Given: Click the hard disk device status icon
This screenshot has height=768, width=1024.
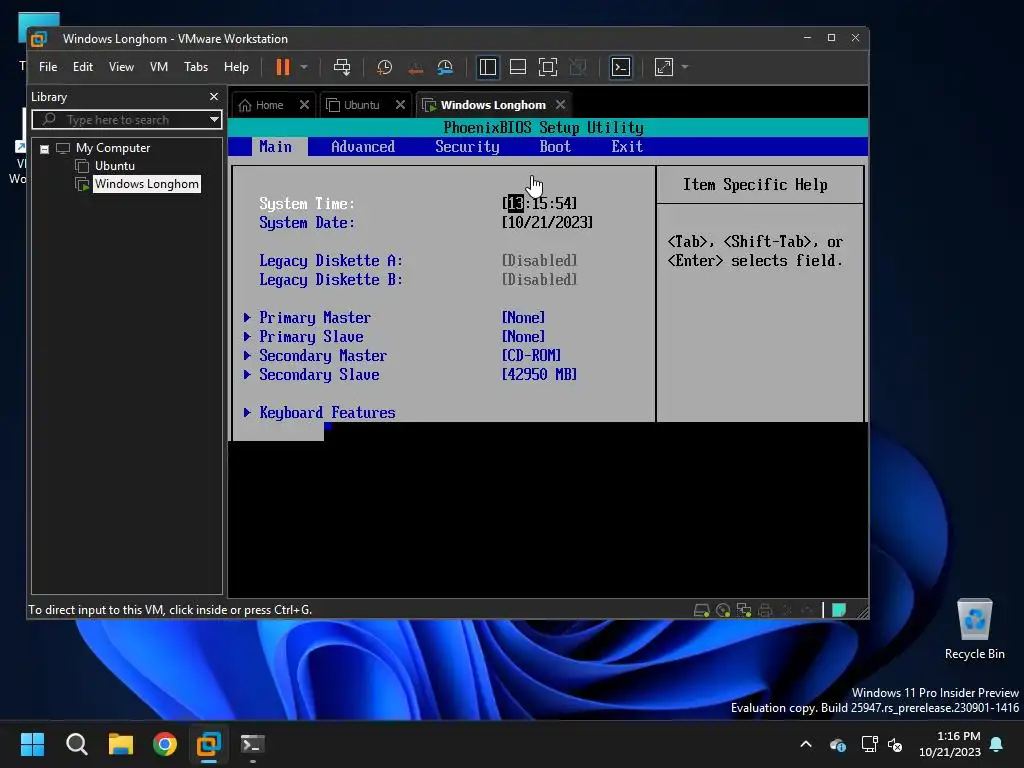Looking at the screenshot, I should (x=701, y=610).
